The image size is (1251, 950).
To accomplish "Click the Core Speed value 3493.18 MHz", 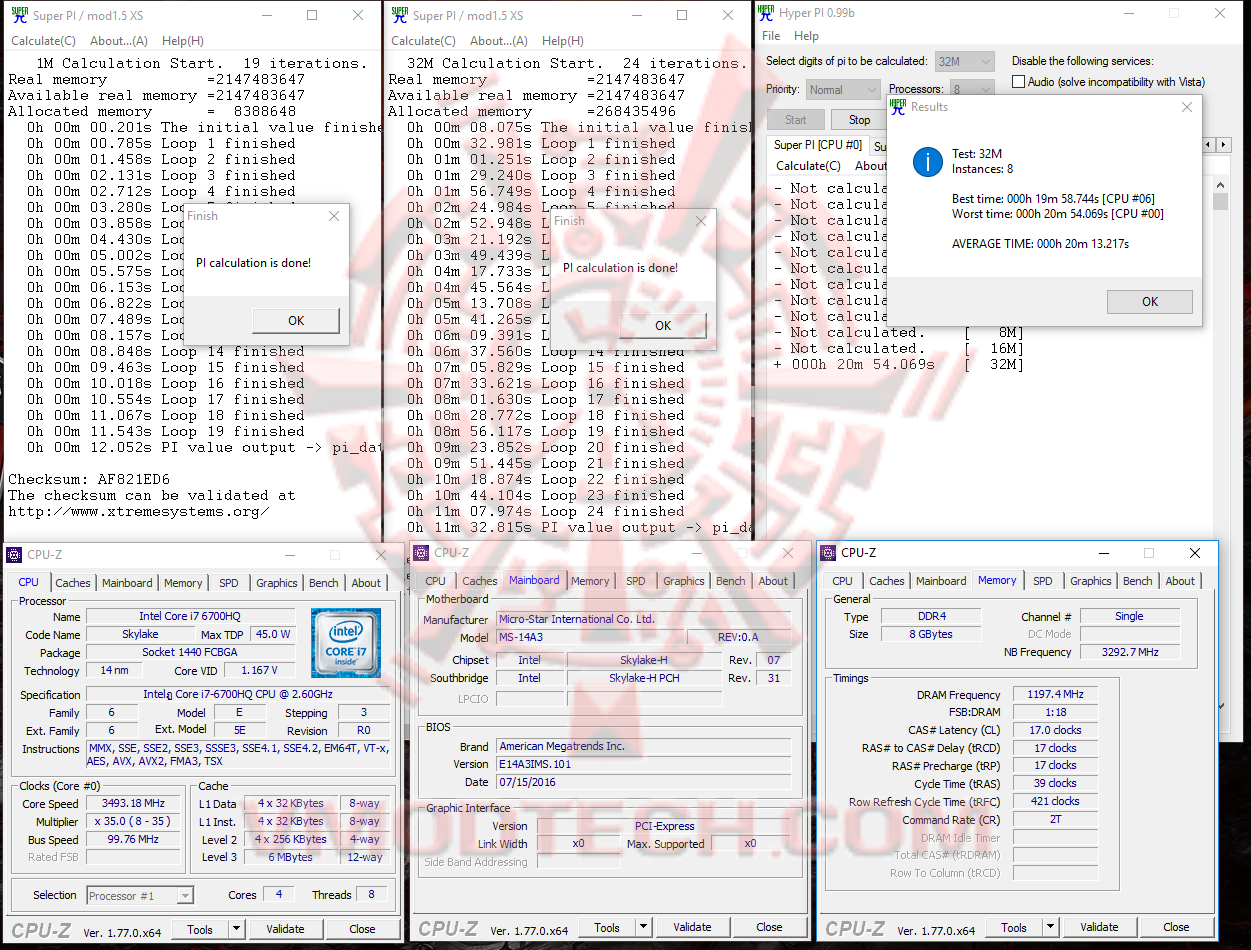I will tap(133, 804).
